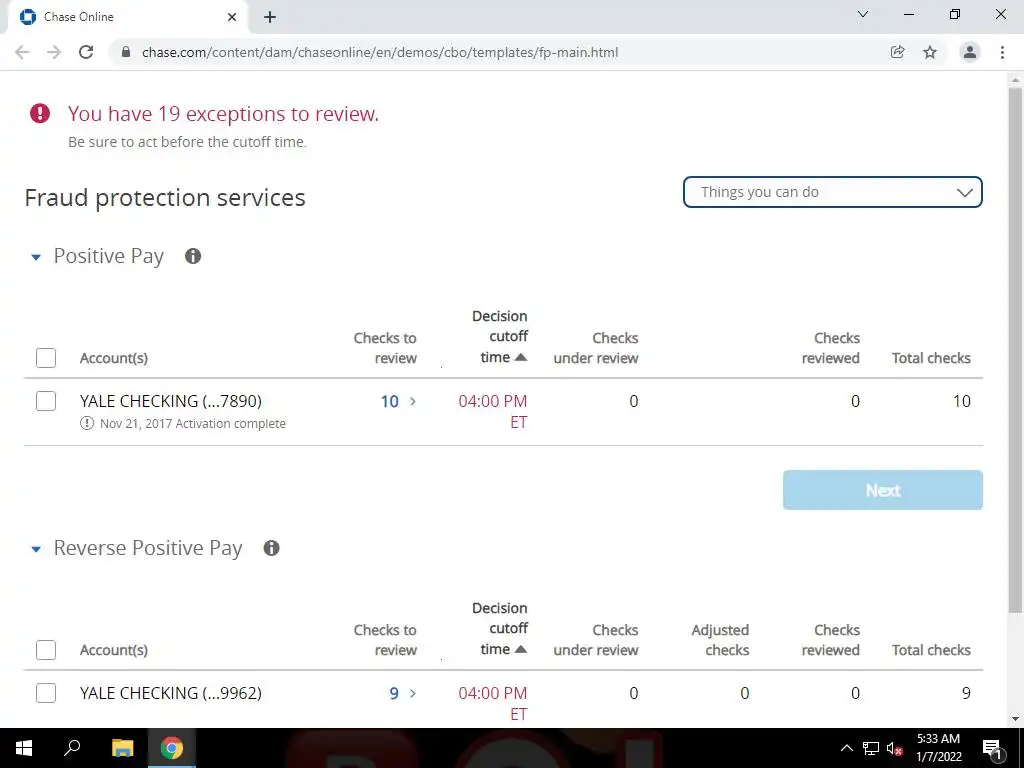Select the Chase Online browser tab
The width and height of the screenshot is (1024, 768).
point(127,17)
